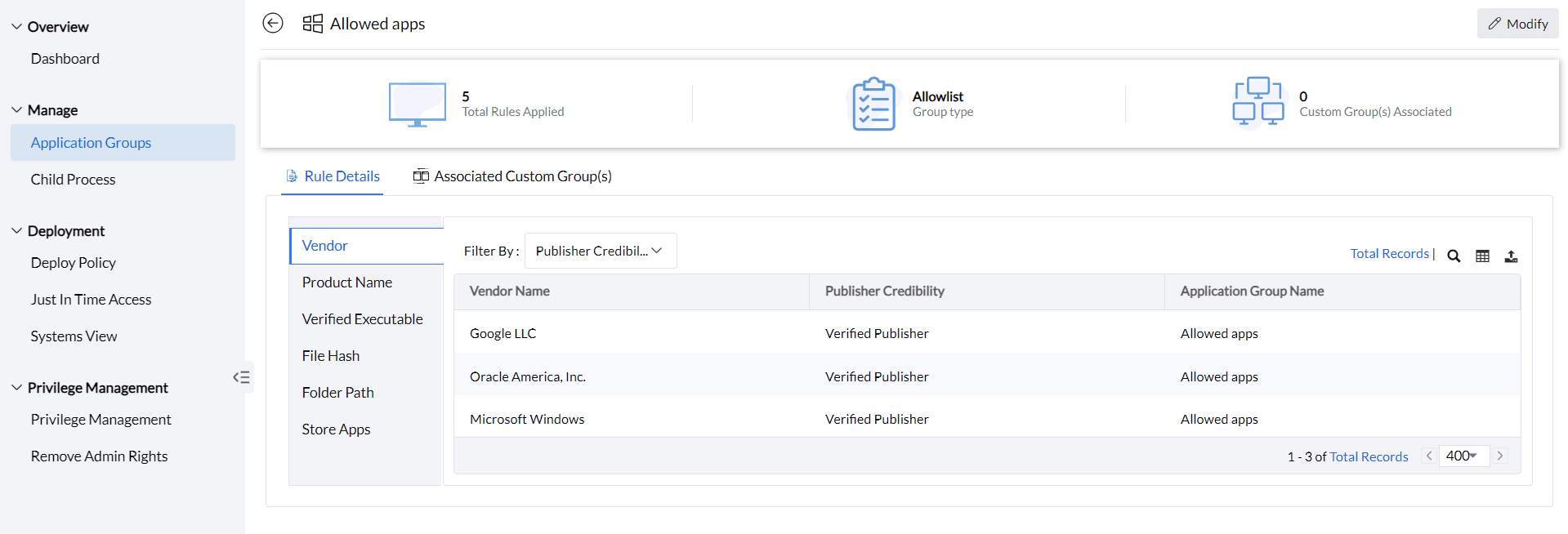Select the Product Name rule category
1568x534 pixels.
[346, 283]
